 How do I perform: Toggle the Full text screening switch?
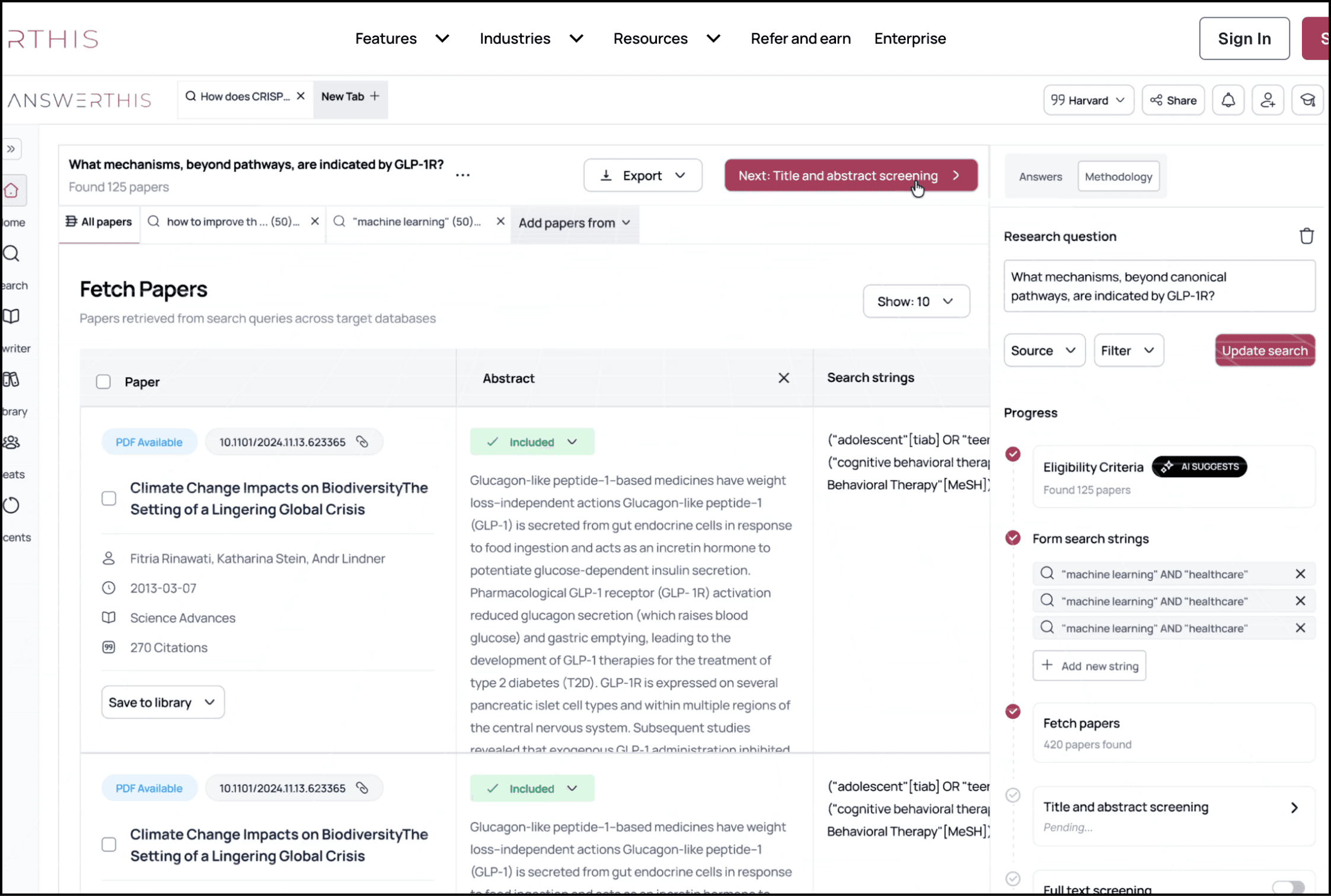pos(1288,888)
